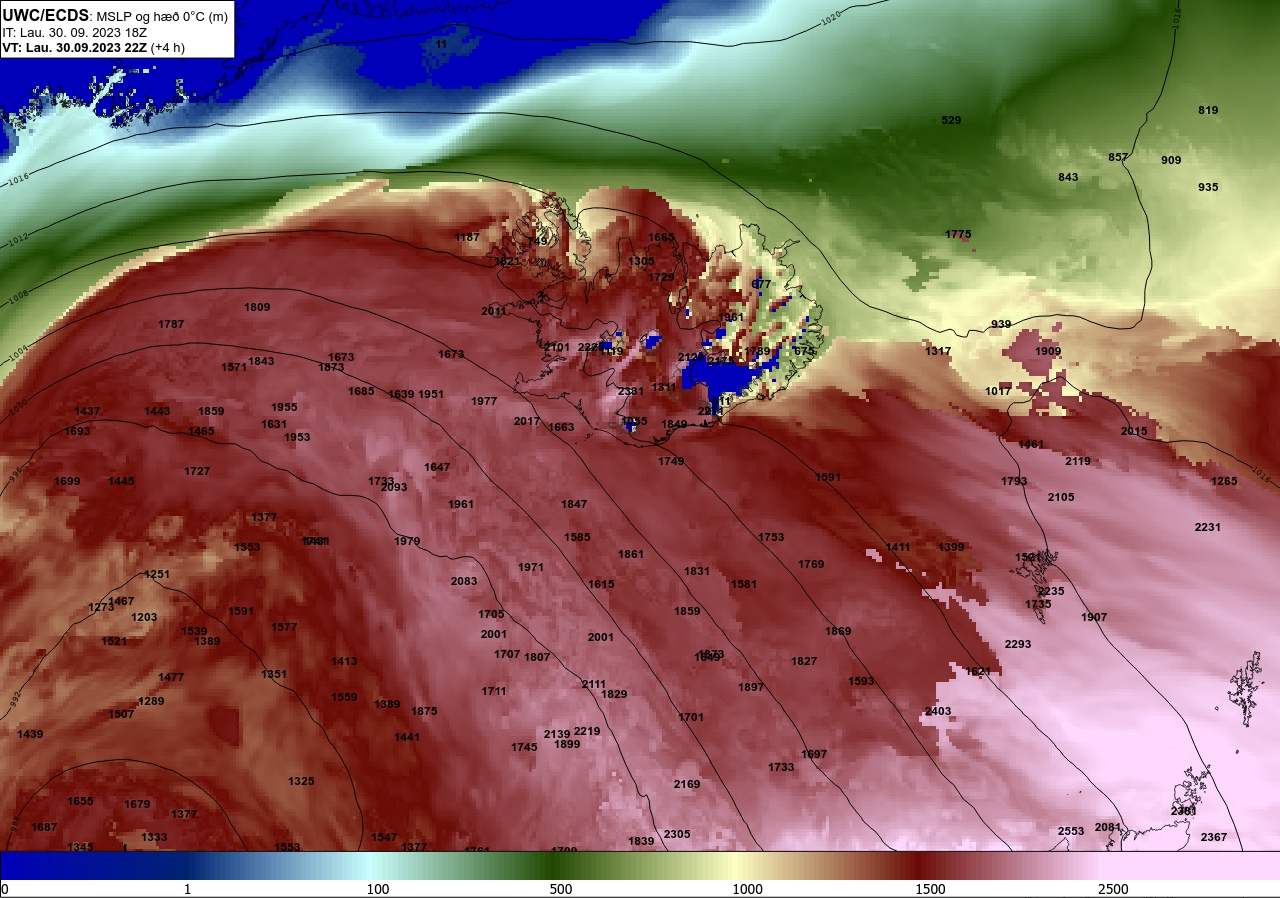Click the map value 1909

coord(1048,351)
